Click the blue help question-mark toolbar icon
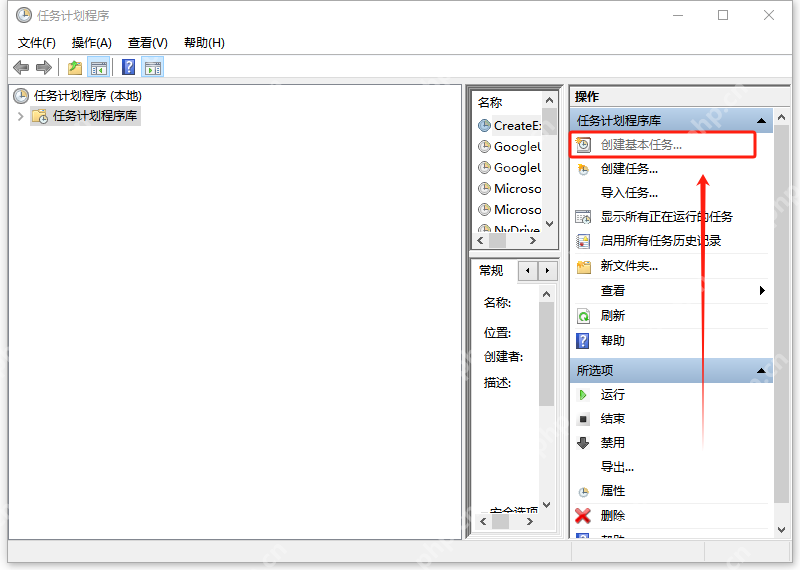Screen dimensions: 800x570 tap(129, 67)
